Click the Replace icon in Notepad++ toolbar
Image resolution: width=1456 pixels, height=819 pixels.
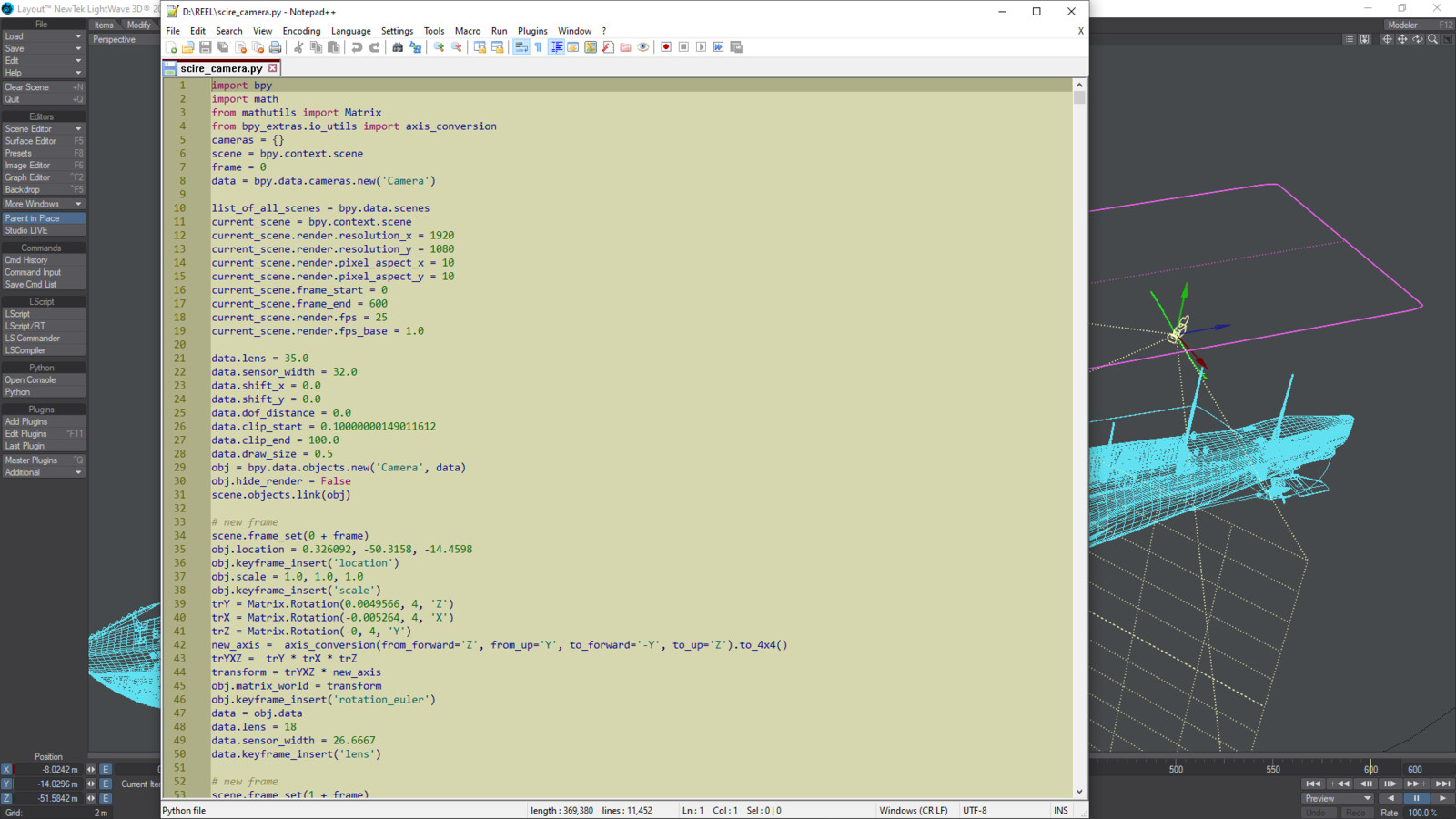[x=415, y=47]
